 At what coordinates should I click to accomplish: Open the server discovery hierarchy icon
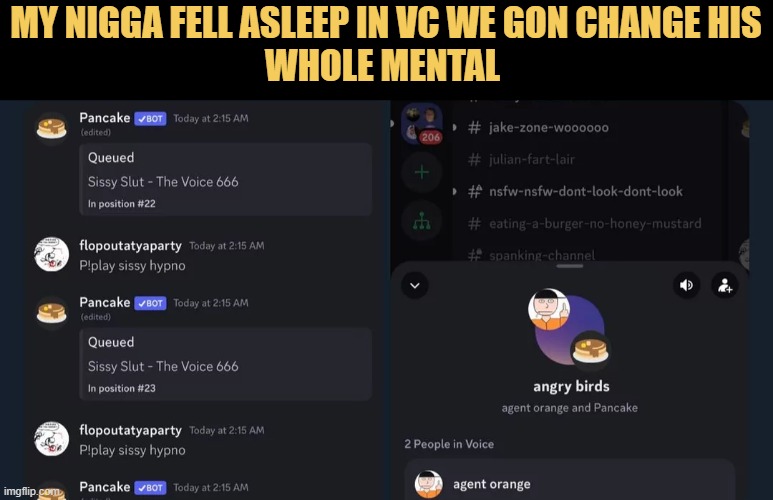tap(422, 221)
